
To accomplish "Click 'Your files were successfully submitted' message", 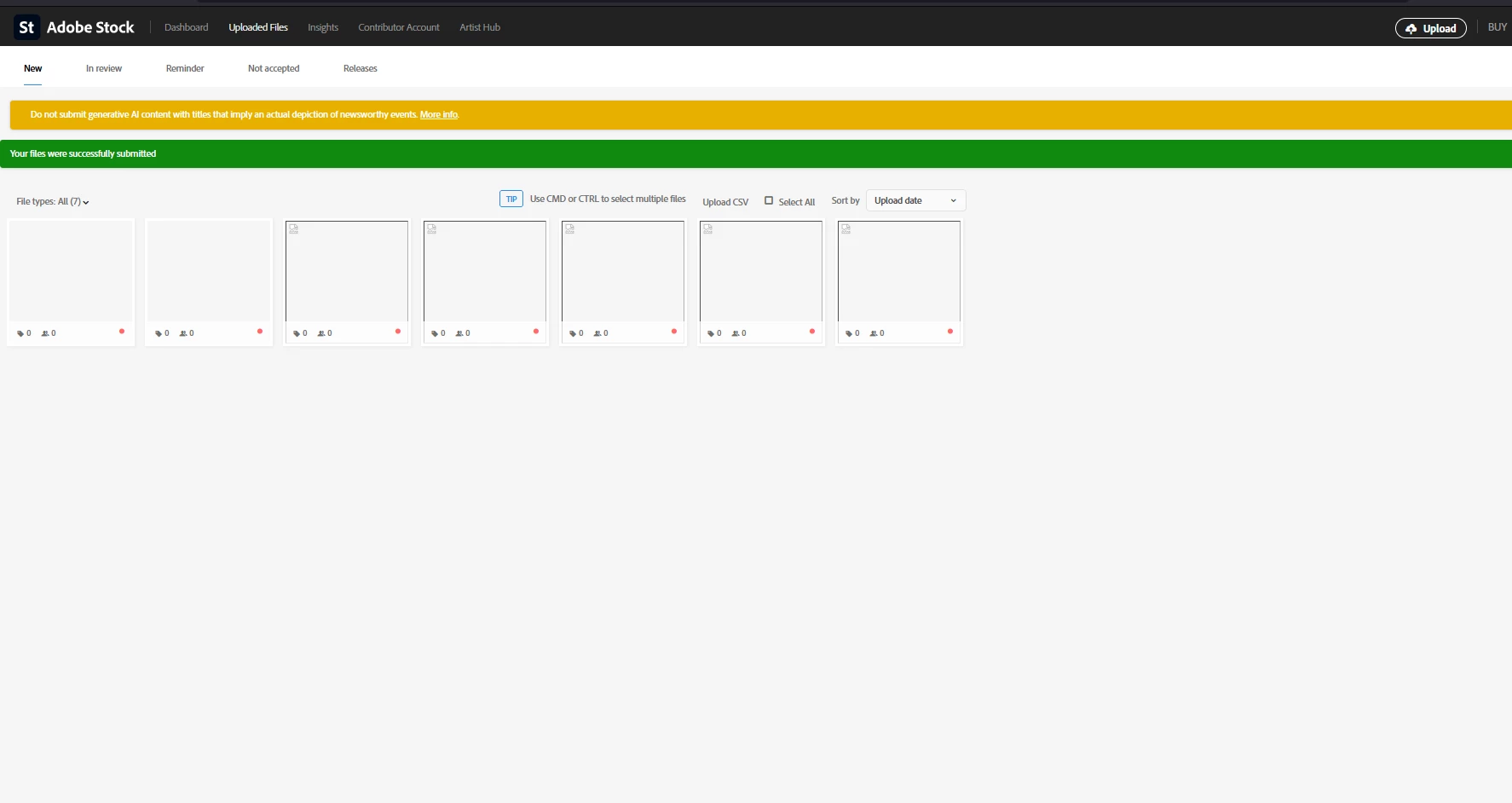I will pyautogui.click(x=83, y=153).
